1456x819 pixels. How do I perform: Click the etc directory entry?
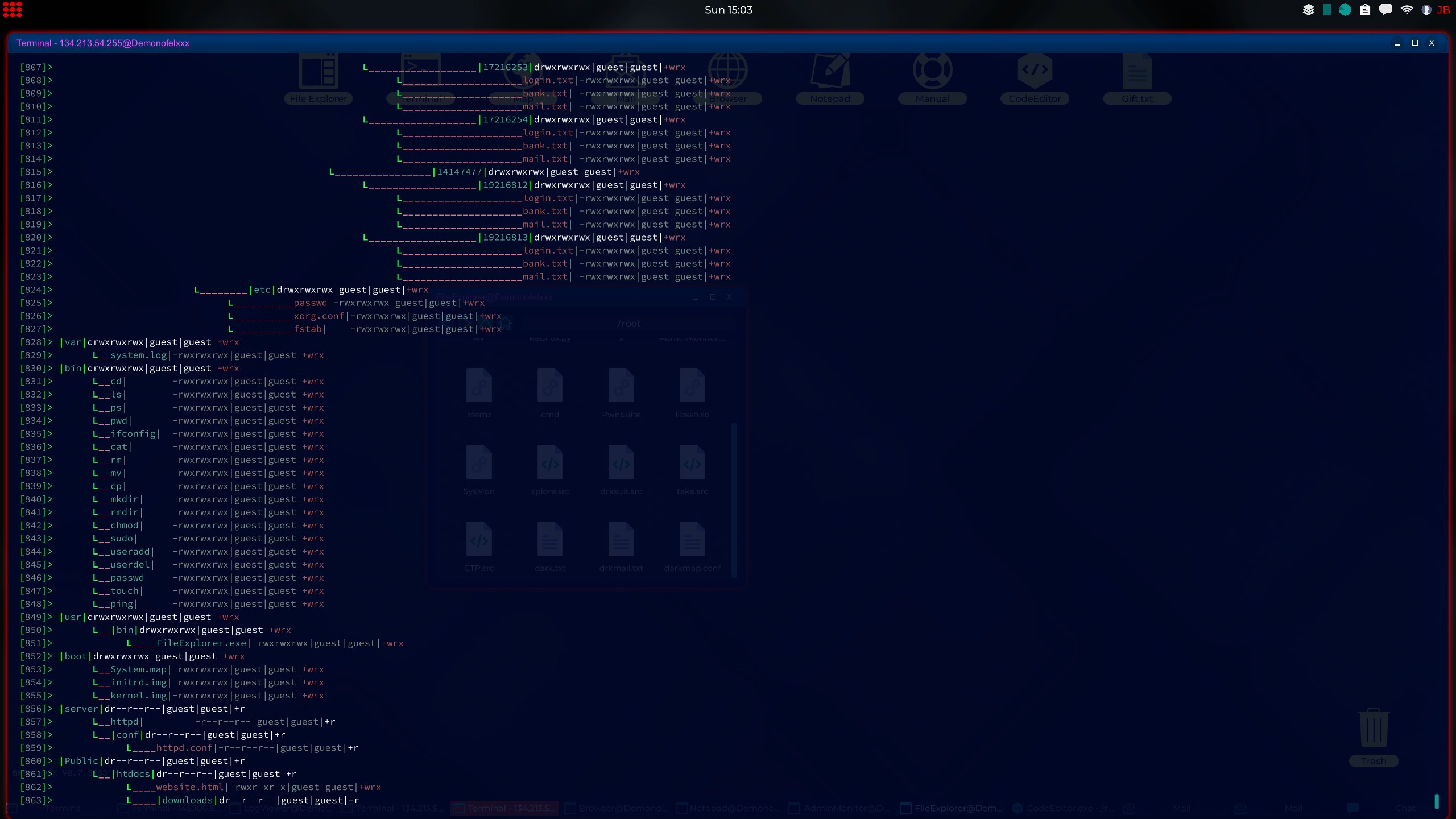[262, 290]
